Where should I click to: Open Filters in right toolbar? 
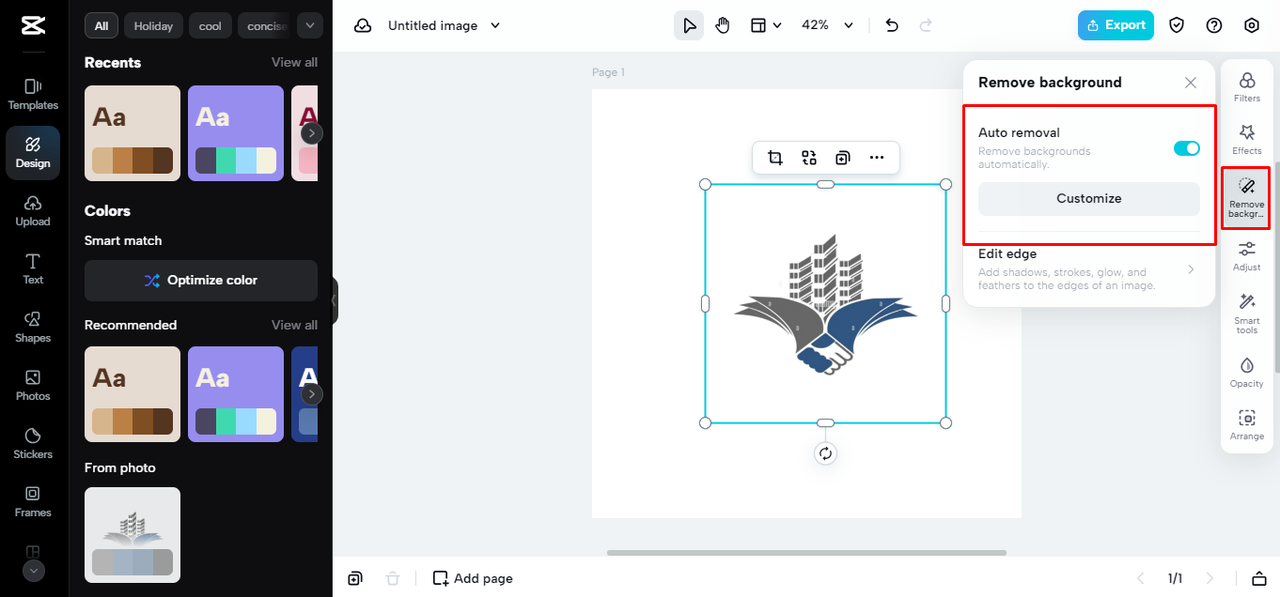pyautogui.click(x=1247, y=87)
